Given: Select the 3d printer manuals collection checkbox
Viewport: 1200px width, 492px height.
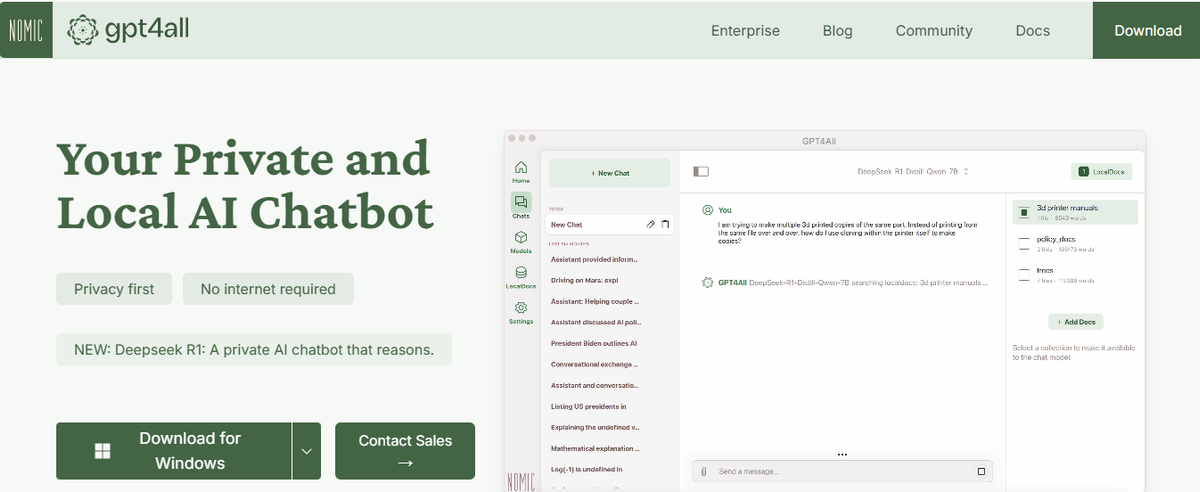Looking at the screenshot, I should pyautogui.click(x=1023, y=212).
